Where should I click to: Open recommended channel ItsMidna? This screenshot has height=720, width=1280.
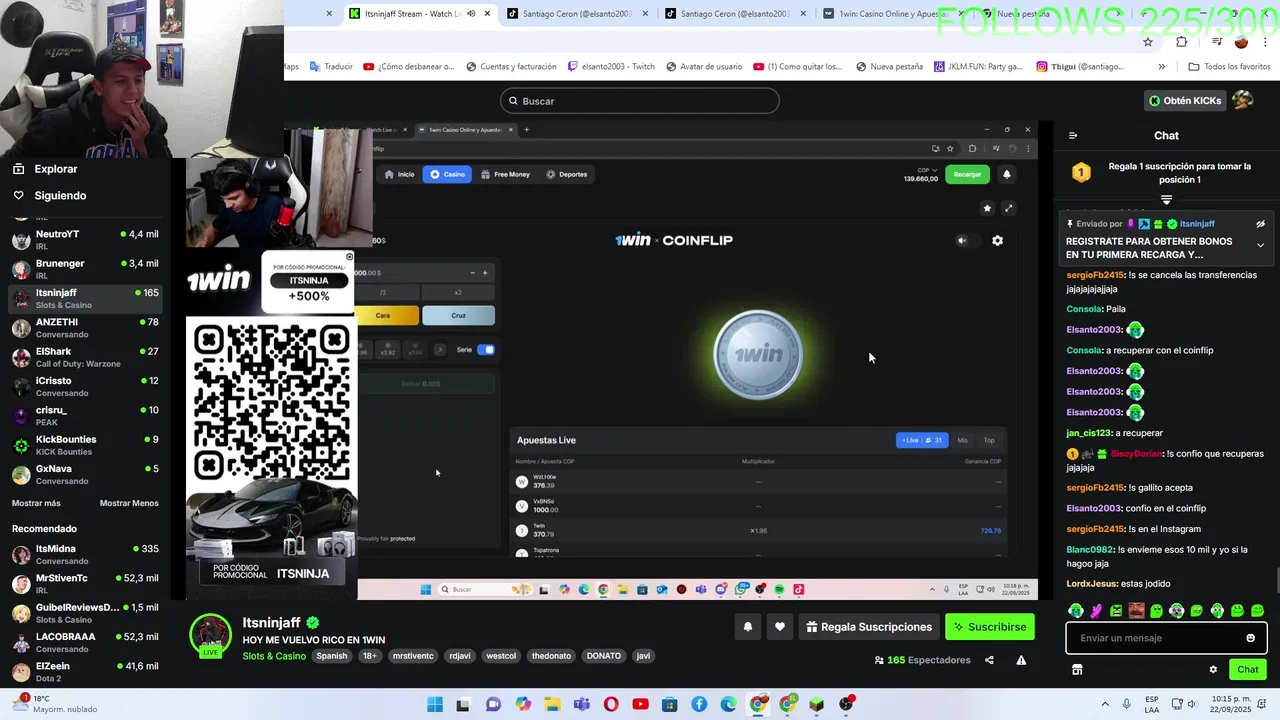(85, 555)
